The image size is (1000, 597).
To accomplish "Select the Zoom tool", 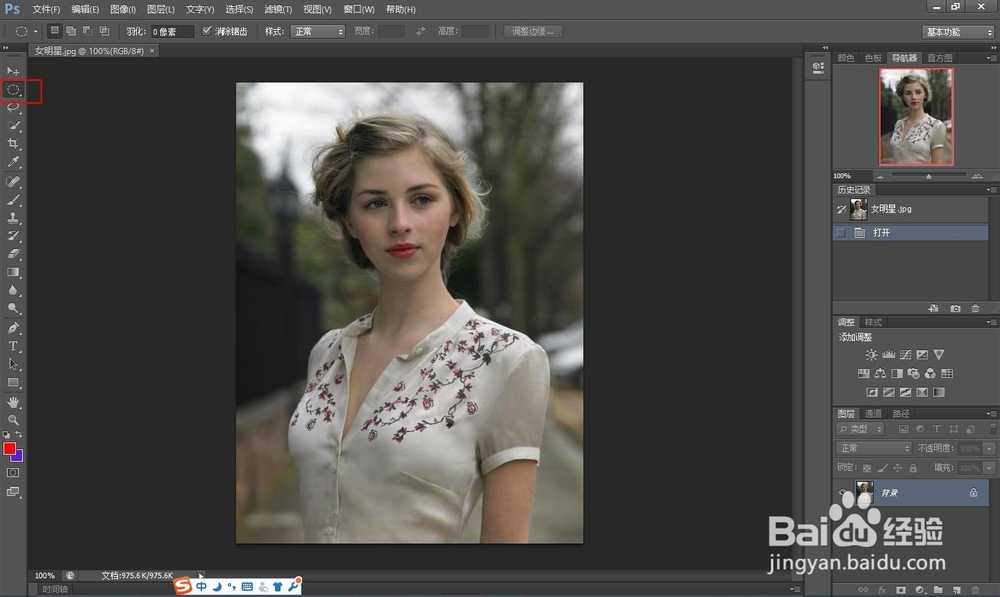I will (13, 420).
